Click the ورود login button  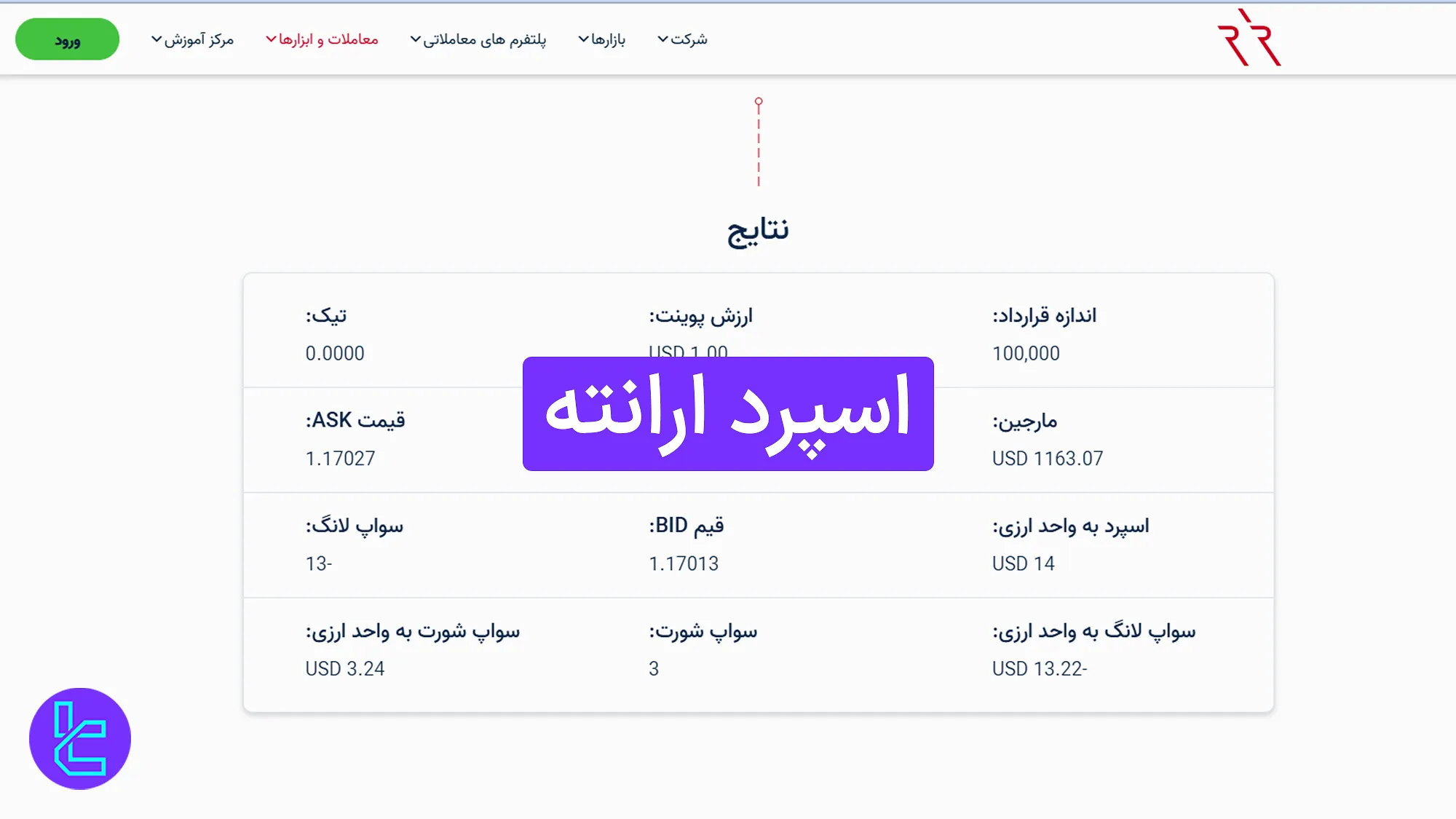tap(66, 40)
